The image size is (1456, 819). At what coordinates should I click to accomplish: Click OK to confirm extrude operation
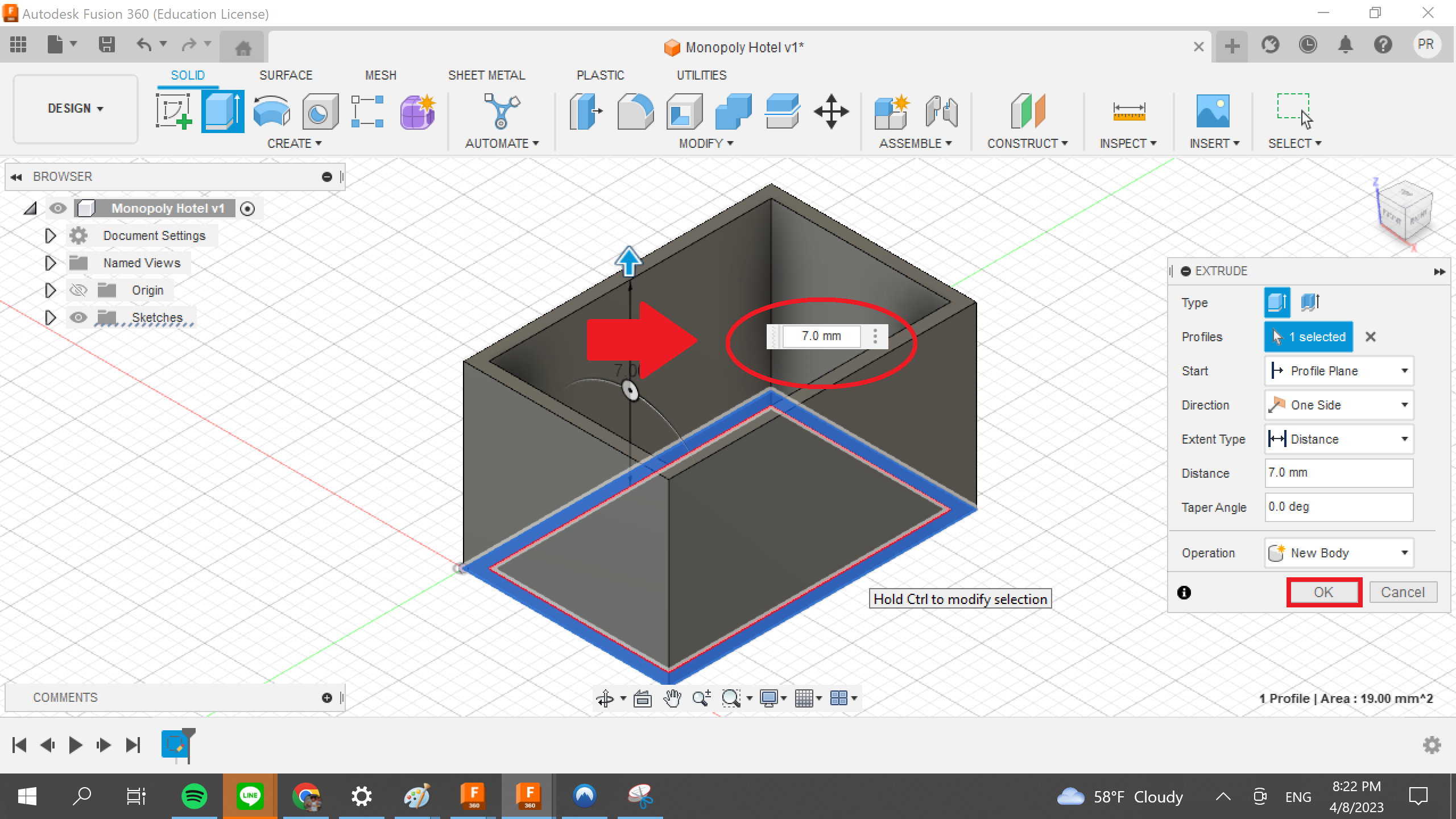click(x=1323, y=591)
